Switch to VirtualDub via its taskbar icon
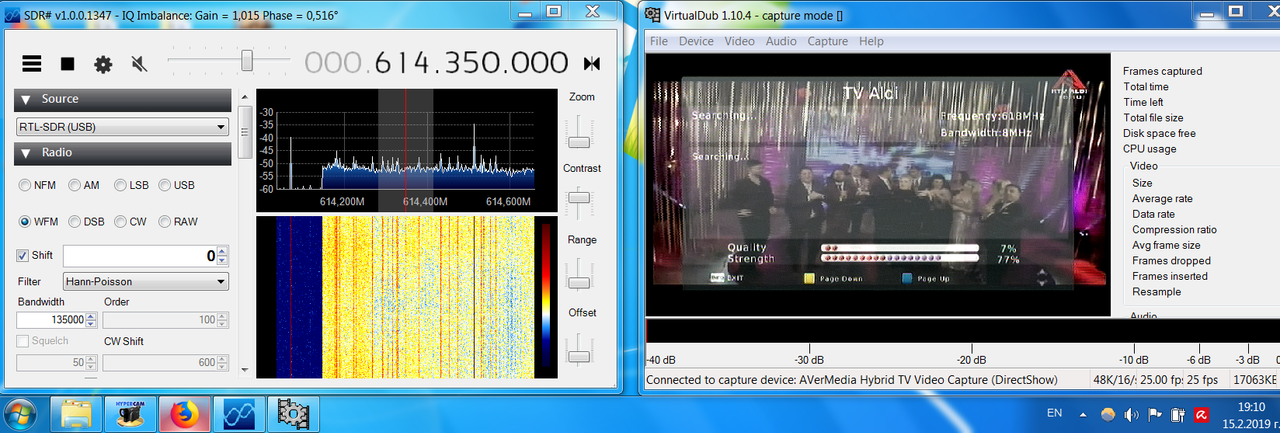This screenshot has width=1280, height=433. 293,412
